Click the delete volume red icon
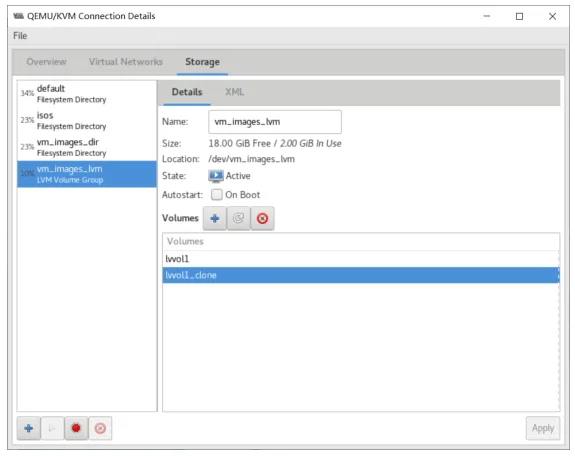Image resolution: width=575 pixels, height=456 pixels. click(262, 218)
